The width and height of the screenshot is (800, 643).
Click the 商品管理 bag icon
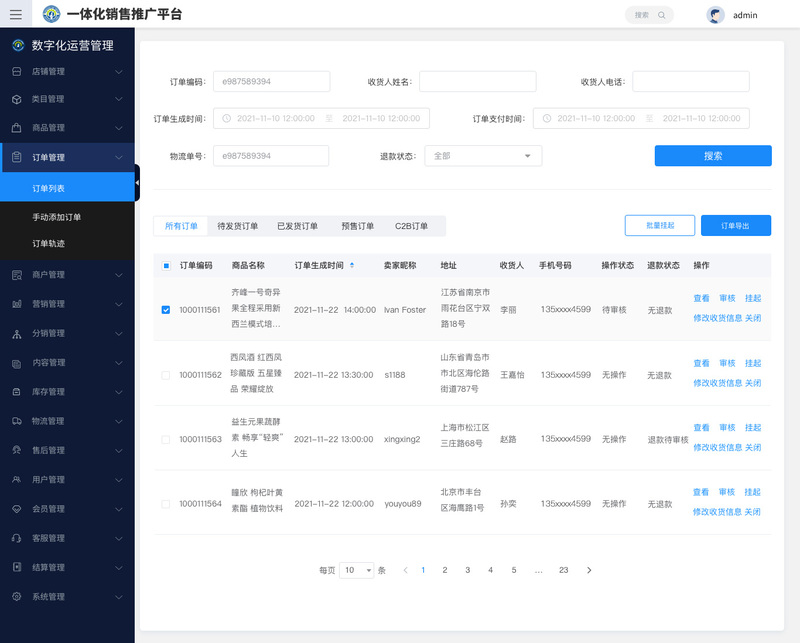(x=16, y=128)
